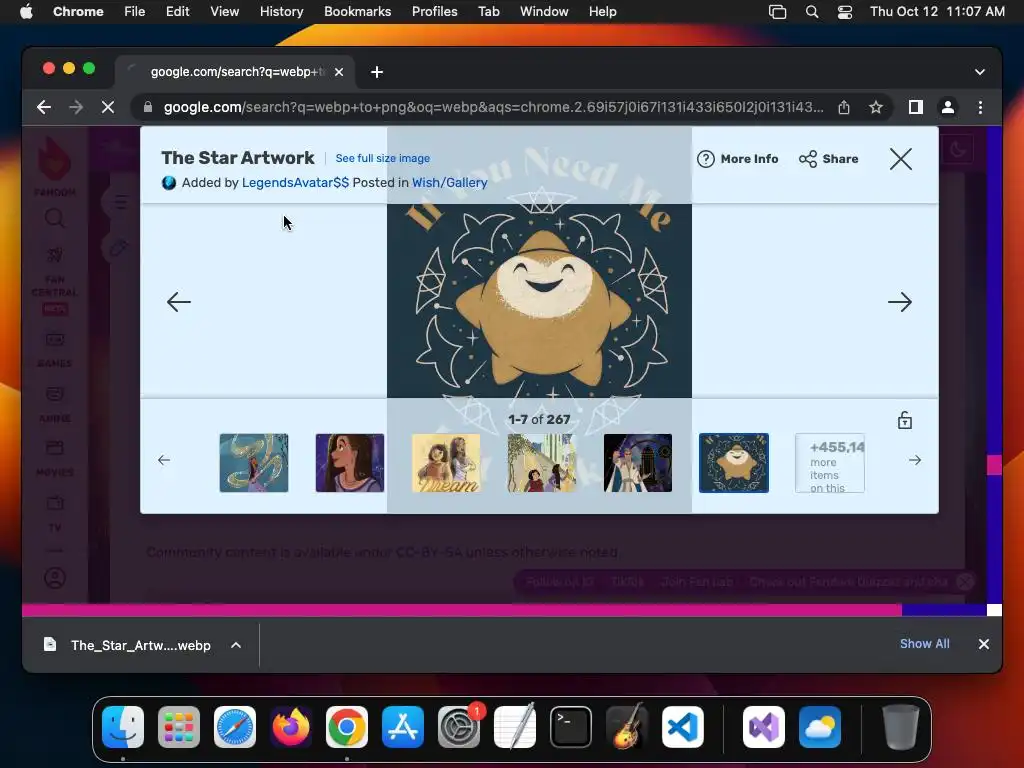The image size is (1024, 768).
Task: Select the Dream artwork thumbnail
Action: pos(446,463)
